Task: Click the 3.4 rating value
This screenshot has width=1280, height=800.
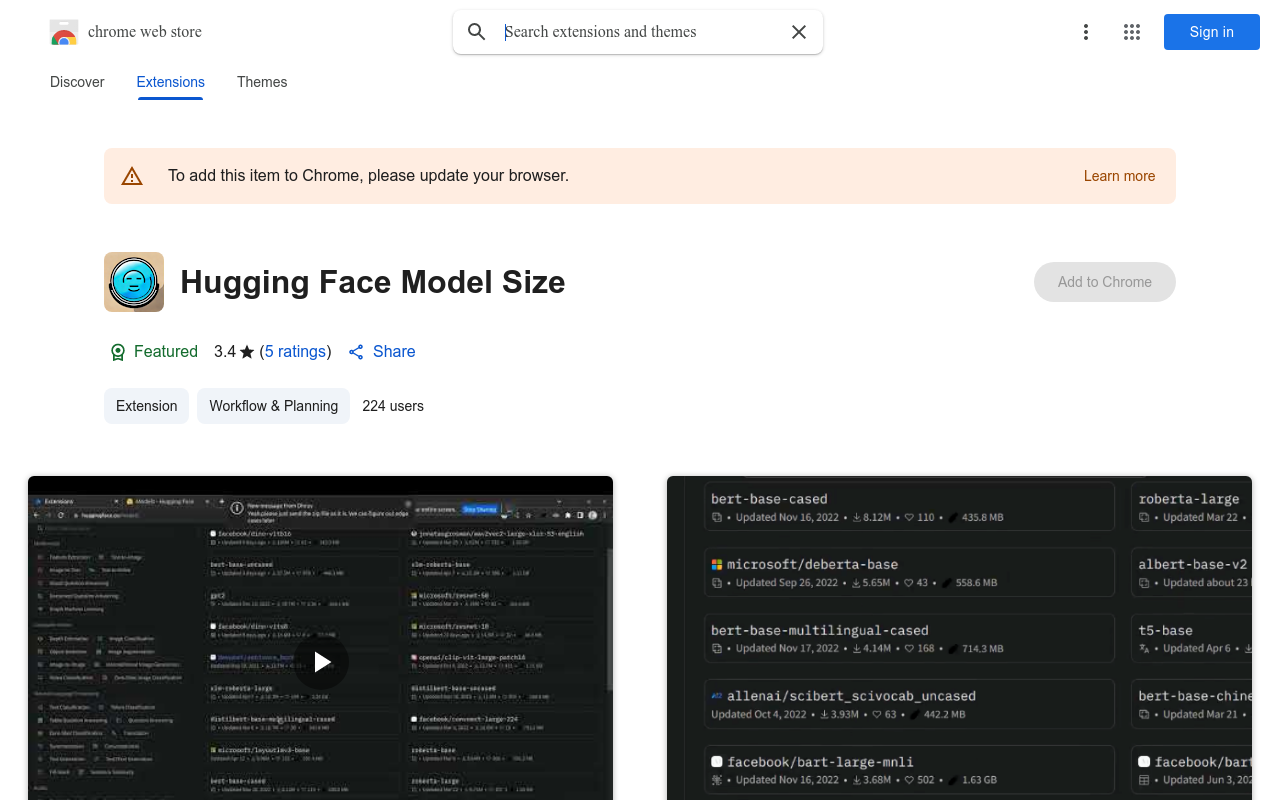Action: coord(225,352)
